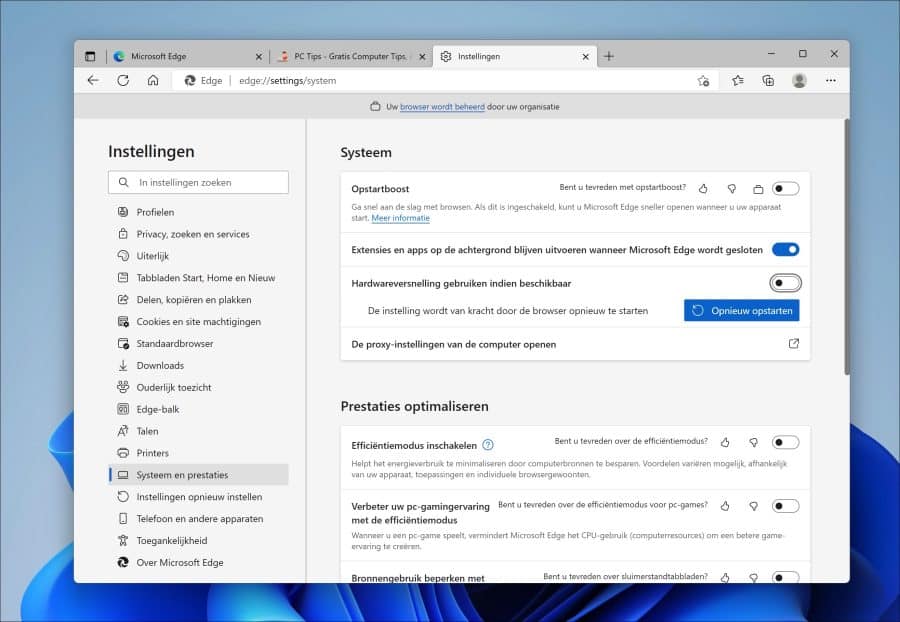Enable Efficiëntiemodus inschakelen switch
Image resolution: width=900 pixels, height=622 pixels.
(785, 442)
